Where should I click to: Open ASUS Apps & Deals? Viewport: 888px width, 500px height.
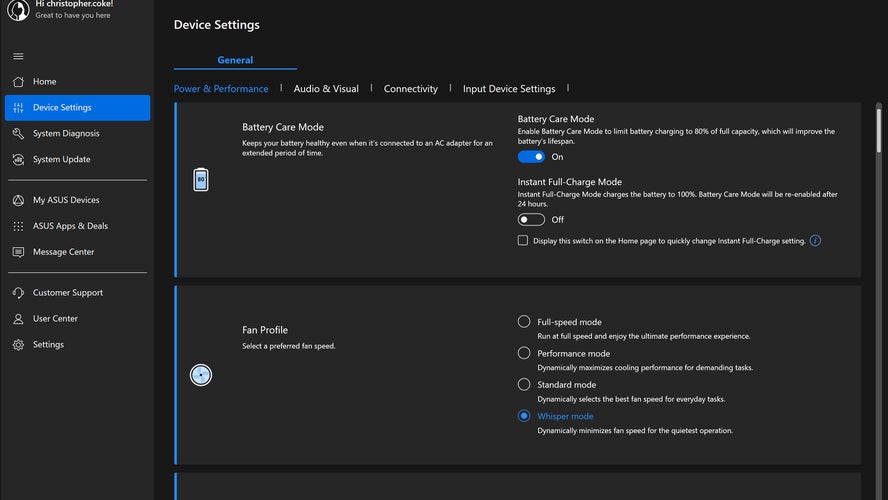(70, 226)
